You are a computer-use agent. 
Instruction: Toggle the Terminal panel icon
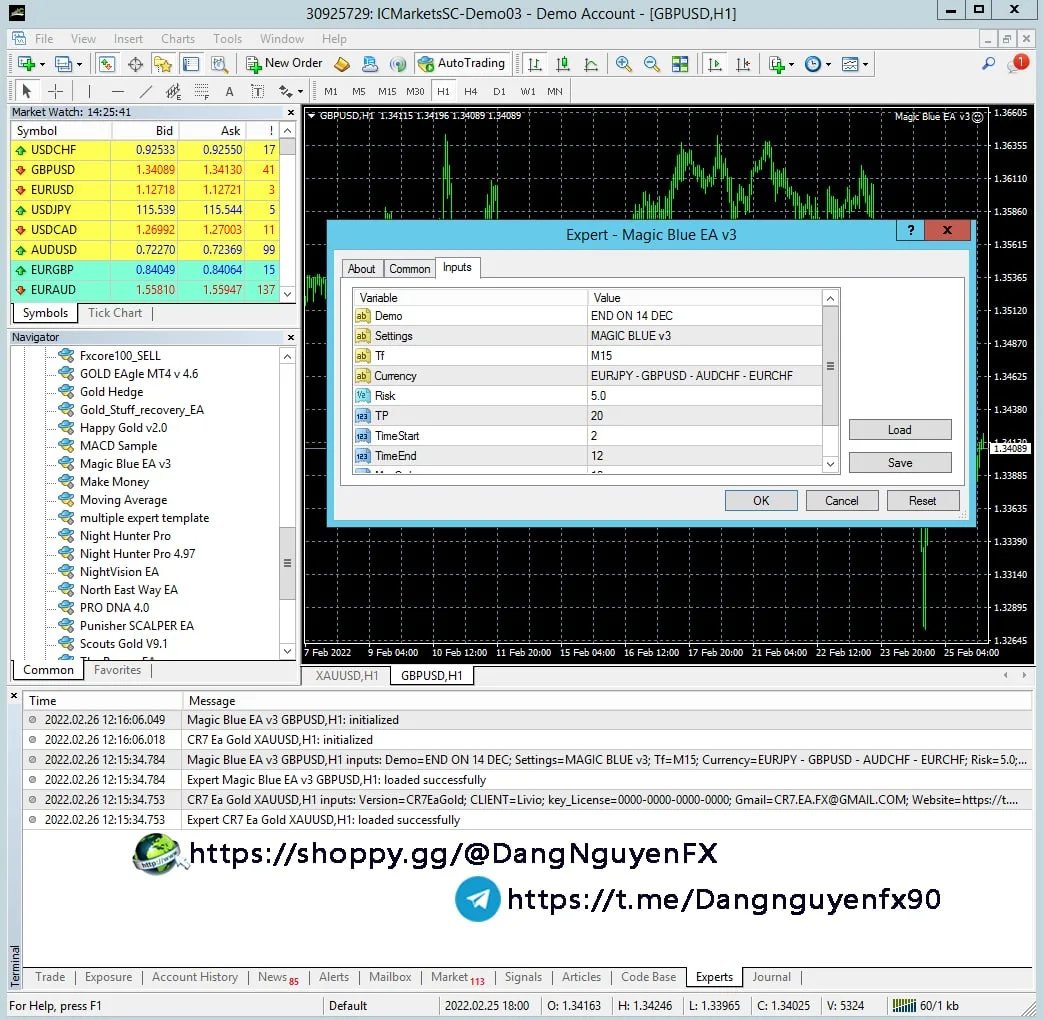coord(191,64)
